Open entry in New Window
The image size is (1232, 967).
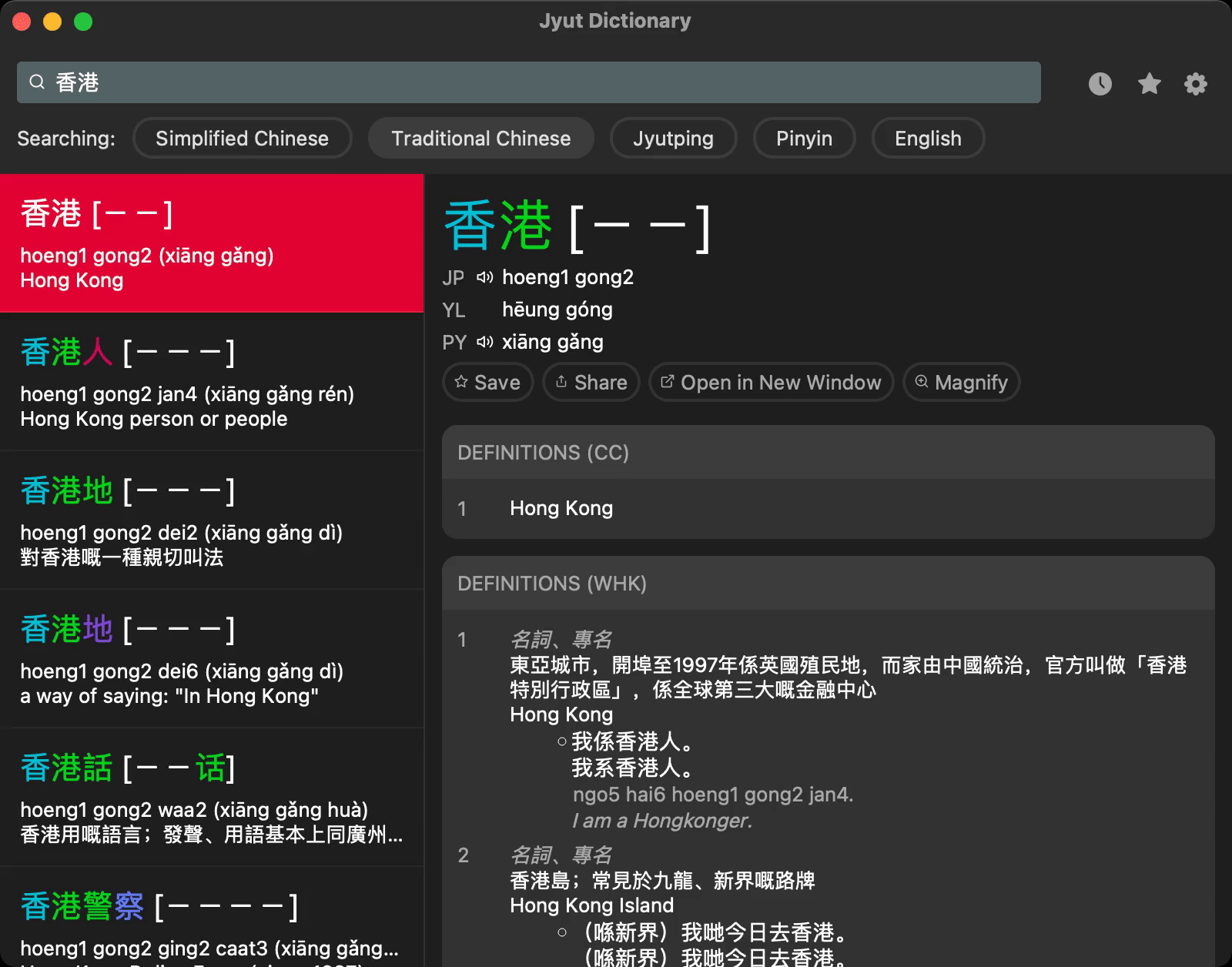771,382
